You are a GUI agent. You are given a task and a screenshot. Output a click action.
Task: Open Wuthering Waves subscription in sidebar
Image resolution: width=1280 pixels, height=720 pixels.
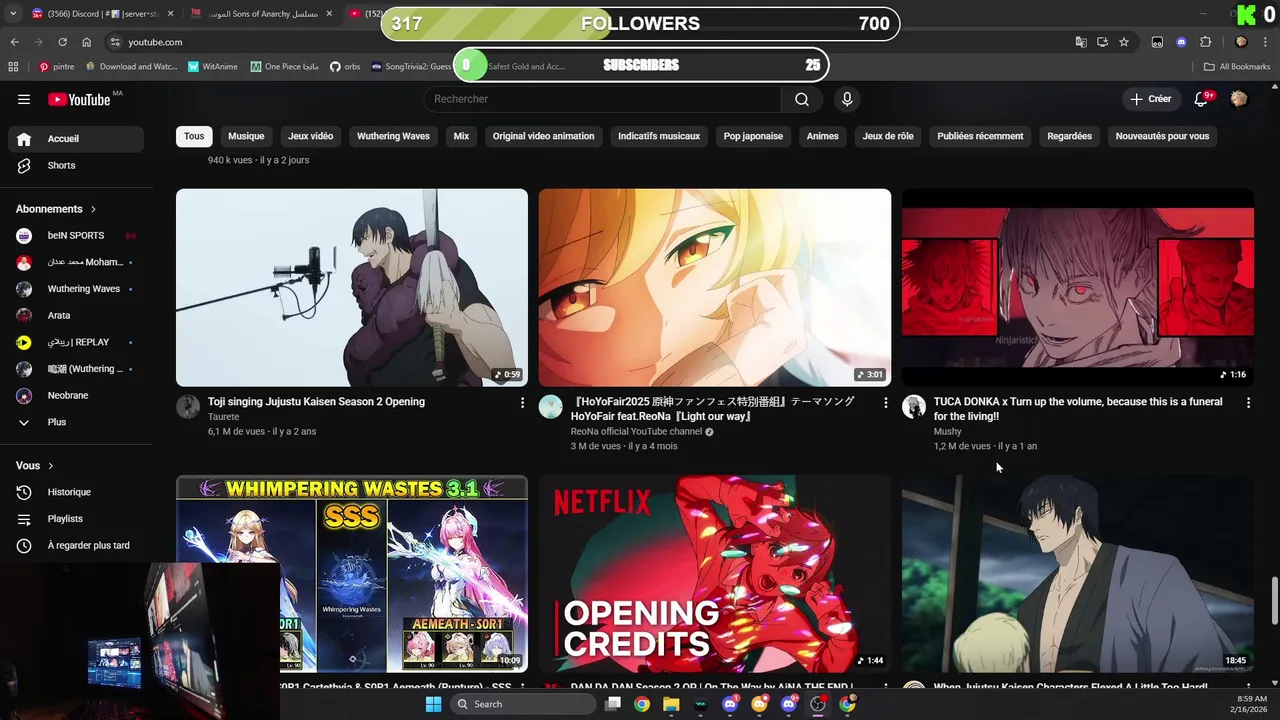76,289
